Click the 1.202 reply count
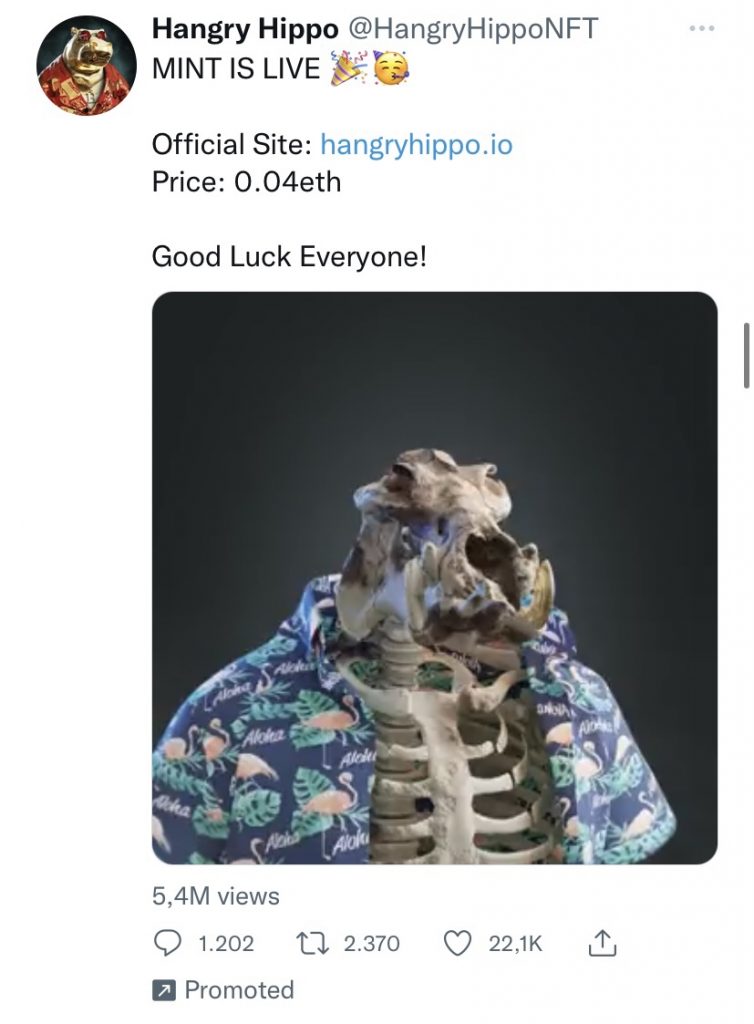Viewport: 754px width, 1024px height. [227, 943]
